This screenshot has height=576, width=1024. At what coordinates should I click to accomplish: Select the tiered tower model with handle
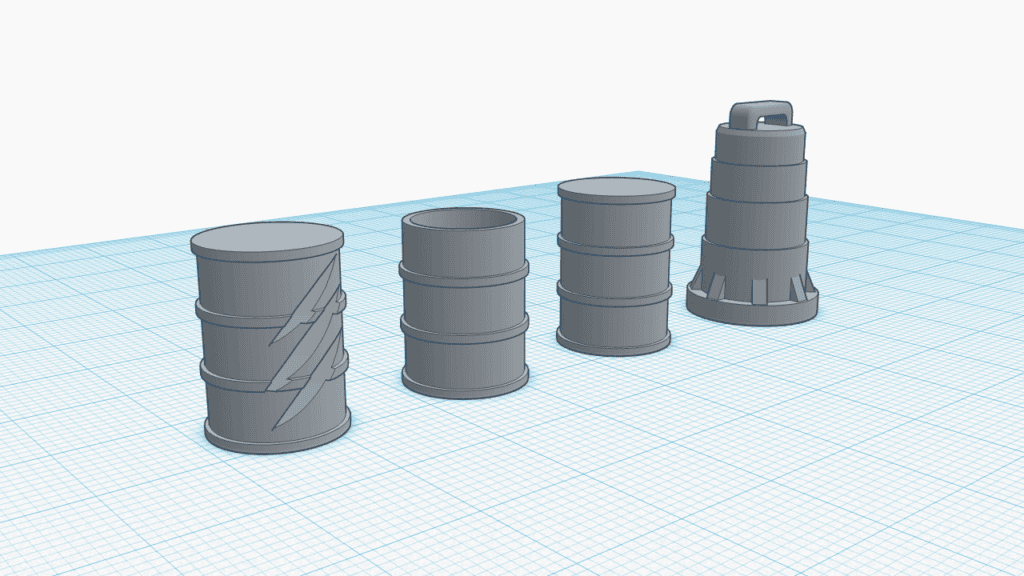(x=753, y=213)
